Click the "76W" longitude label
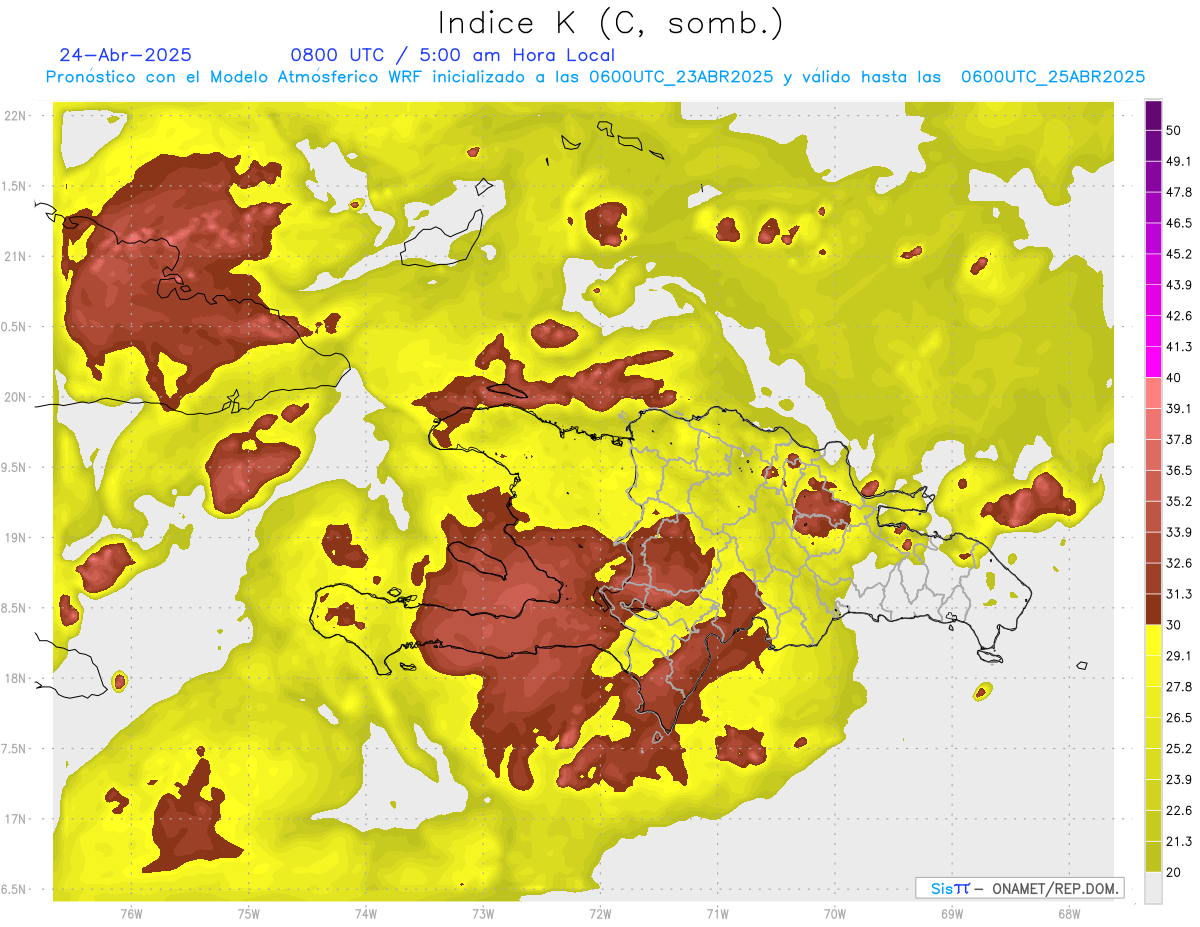1200x927 pixels. click(131, 914)
